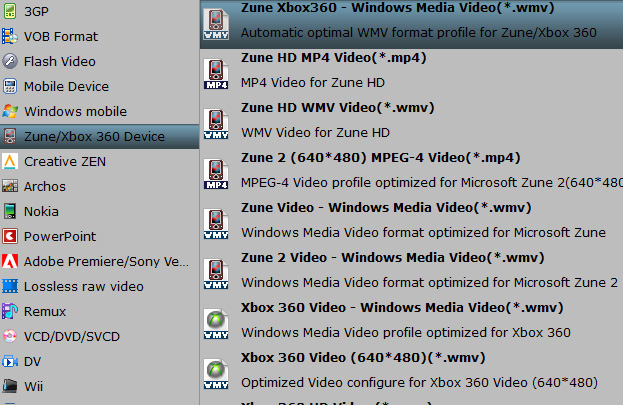
Task: Click 'Windows Media Video profile optimized for Xbox 360'
Action: [406, 333]
